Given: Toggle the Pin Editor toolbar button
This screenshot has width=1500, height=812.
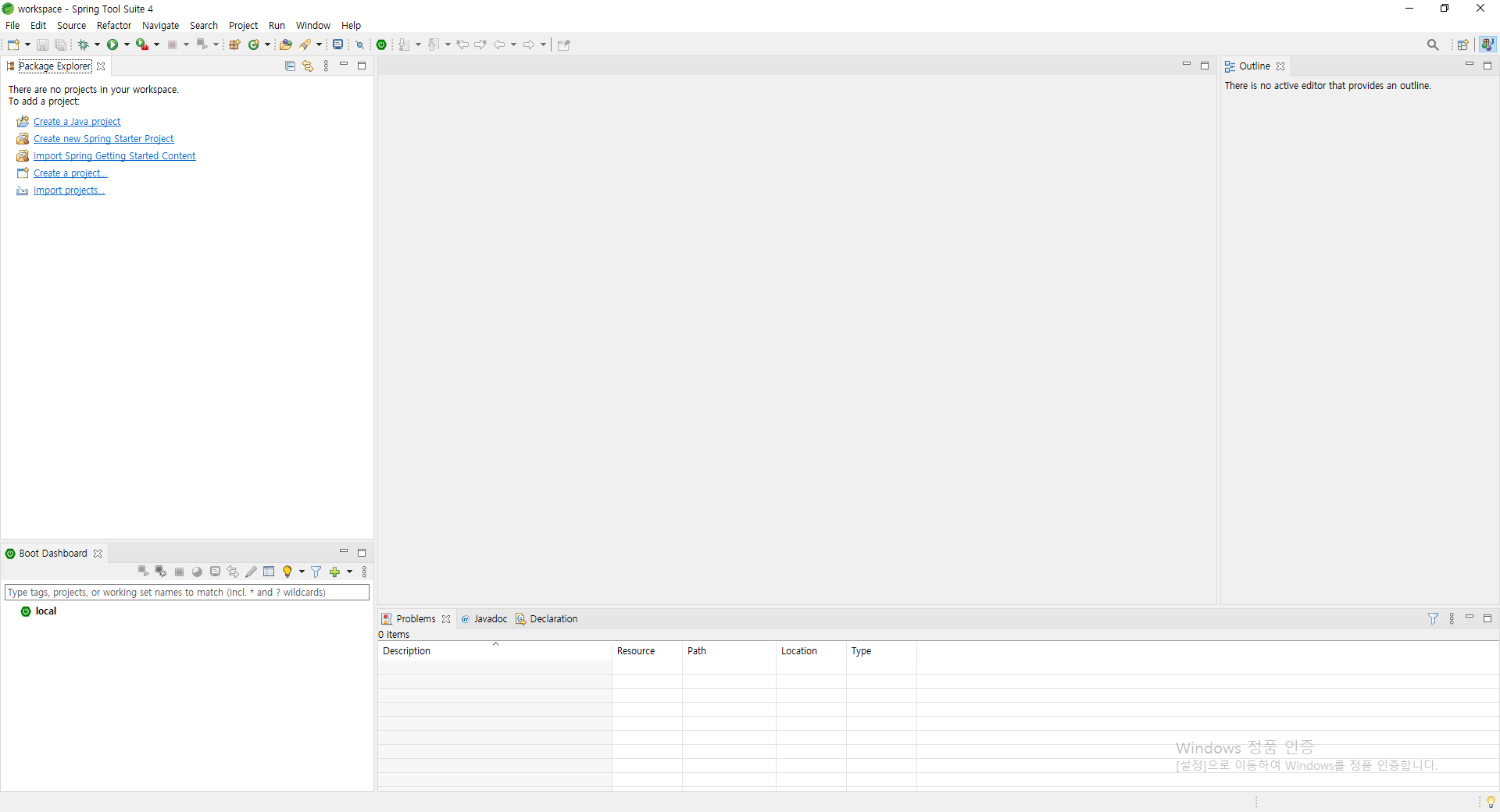Looking at the screenshot, I should [x=564, y=45].
